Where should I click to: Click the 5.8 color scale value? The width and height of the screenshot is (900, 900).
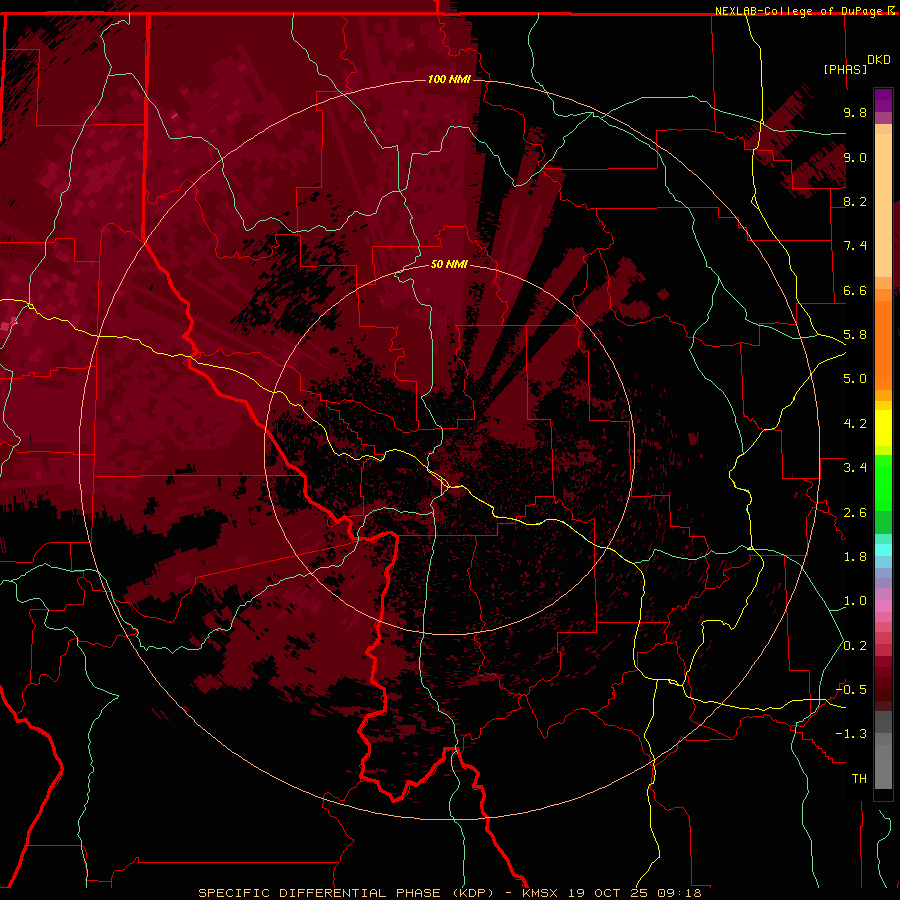pos(855,335)
